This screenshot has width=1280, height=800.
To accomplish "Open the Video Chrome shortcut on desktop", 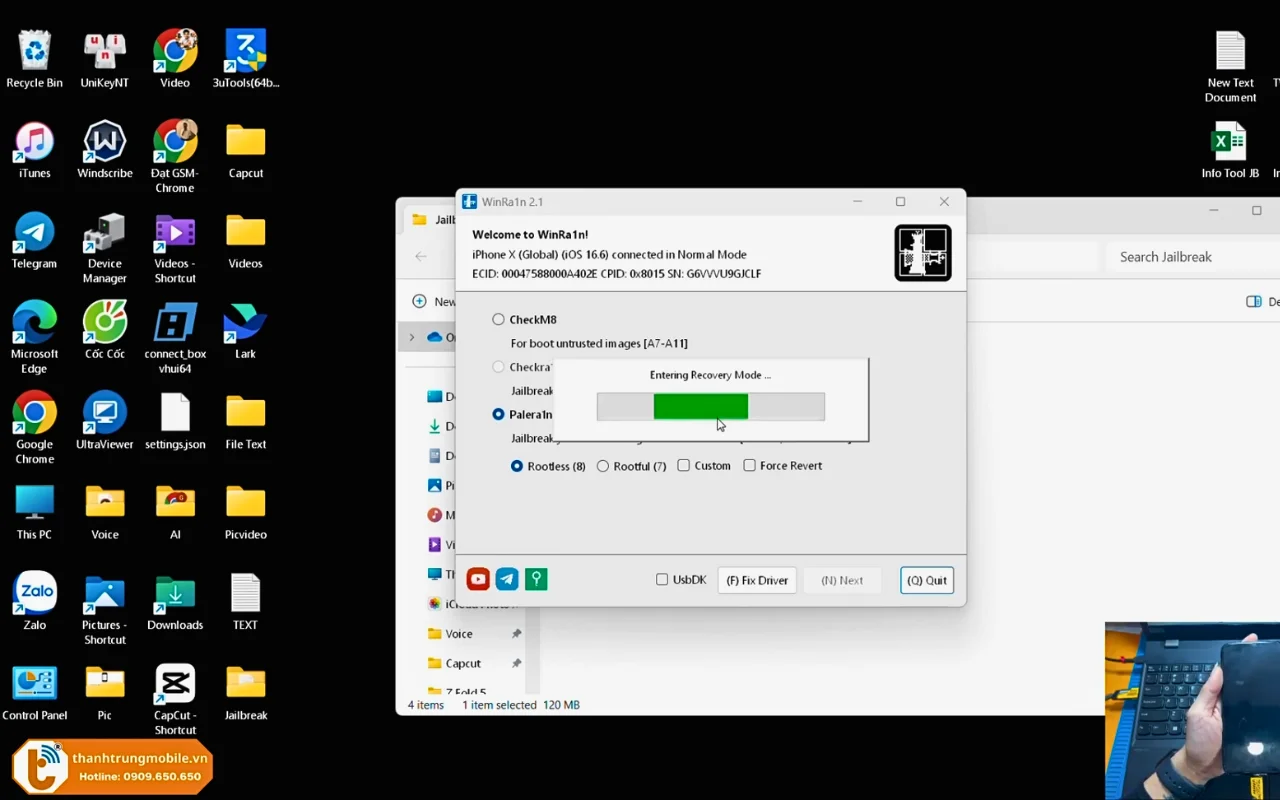I will pyautogui.click(x=175, y=58).
